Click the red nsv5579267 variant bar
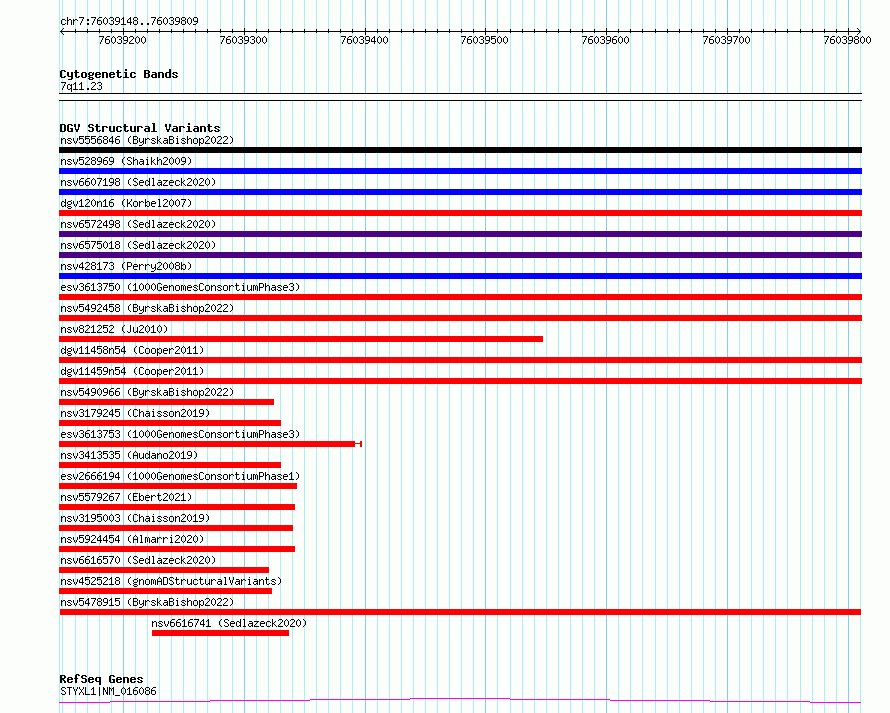The height and width of the screenshot is (713, 890). [177, 507]
